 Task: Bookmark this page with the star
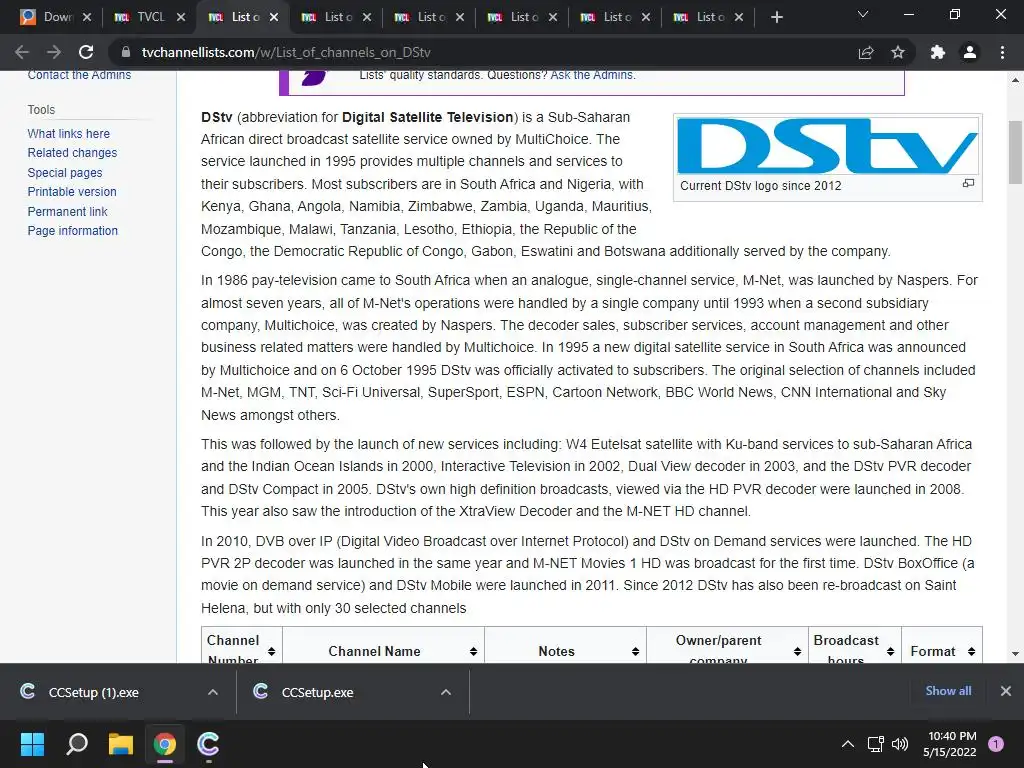(x=898, y=52)
